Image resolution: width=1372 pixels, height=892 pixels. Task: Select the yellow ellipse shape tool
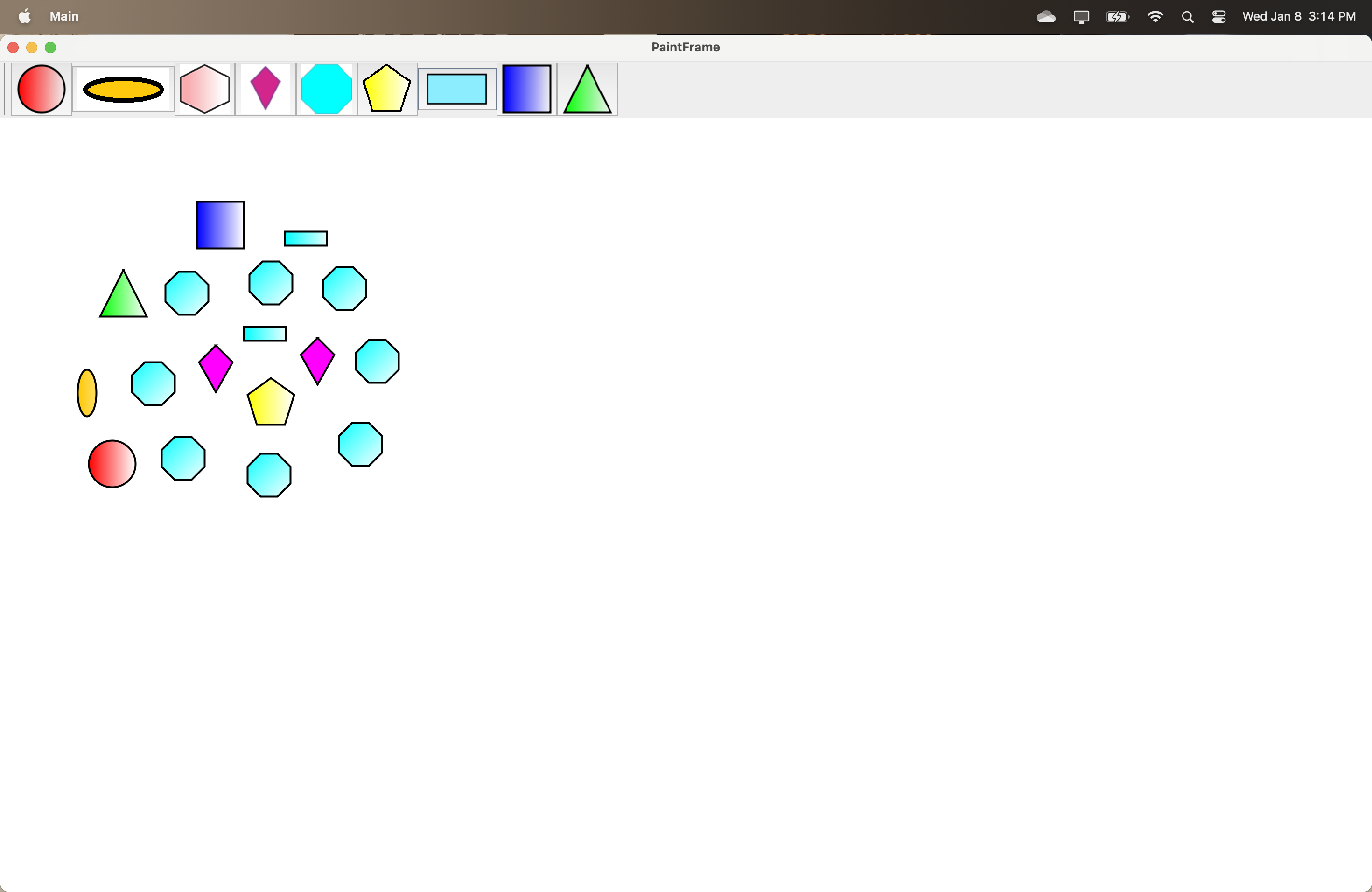123,89
